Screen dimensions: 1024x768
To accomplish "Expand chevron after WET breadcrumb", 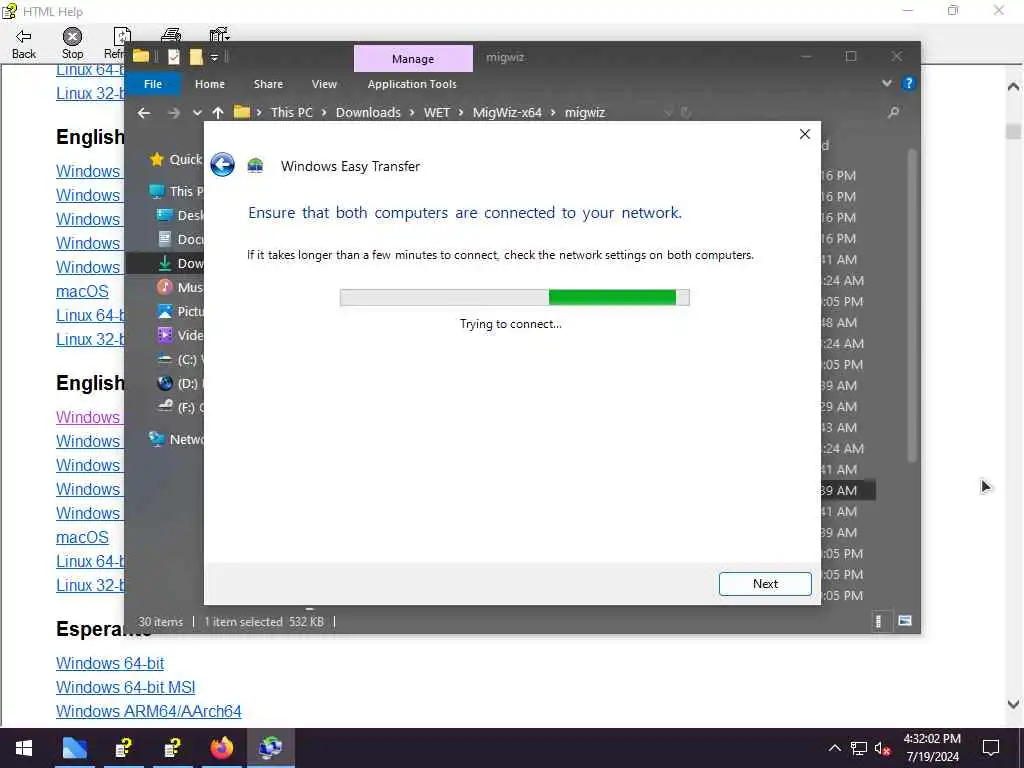I will [461, 112].
